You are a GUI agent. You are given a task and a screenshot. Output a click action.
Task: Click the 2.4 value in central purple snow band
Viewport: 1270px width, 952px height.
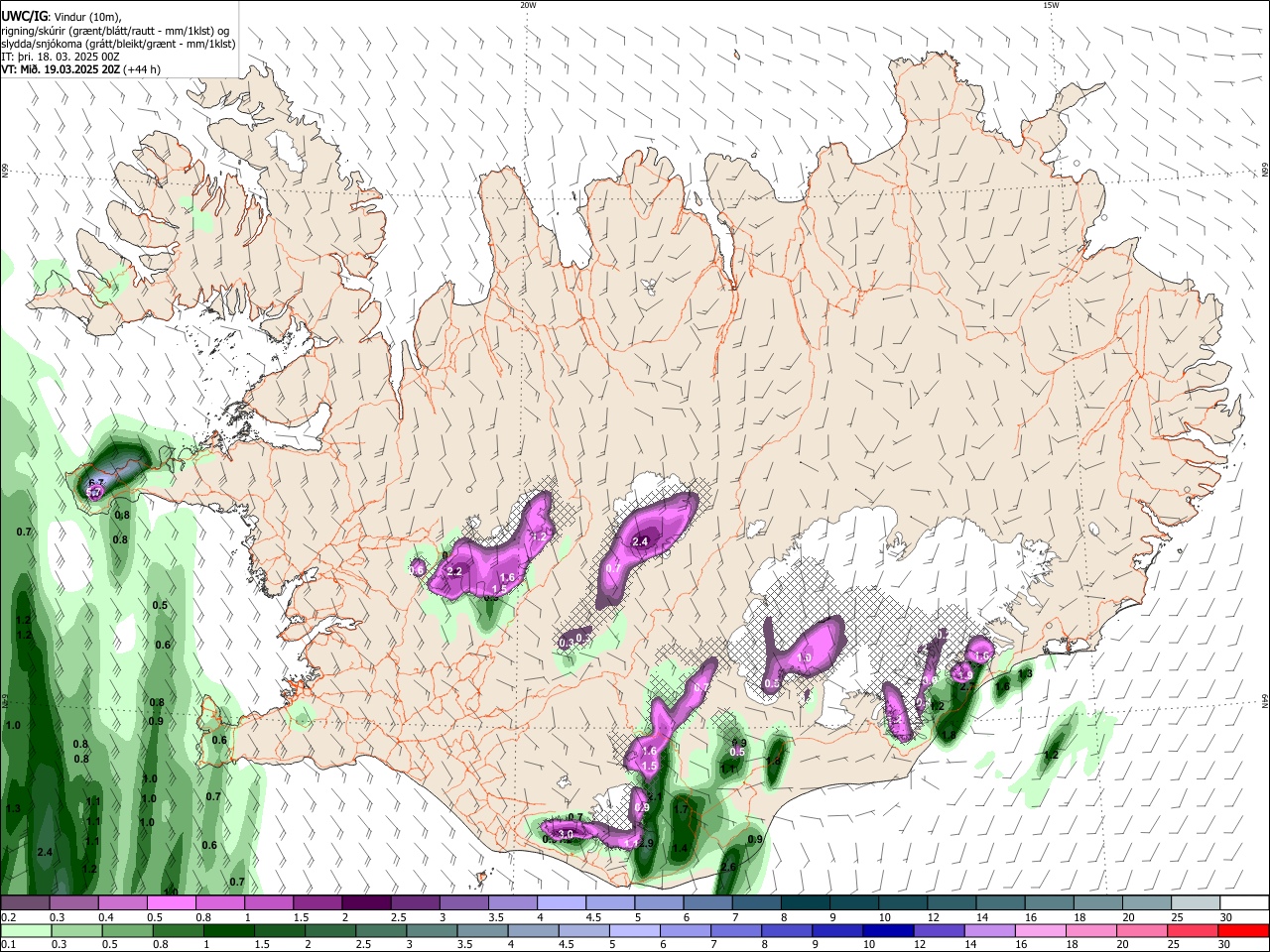640,541
